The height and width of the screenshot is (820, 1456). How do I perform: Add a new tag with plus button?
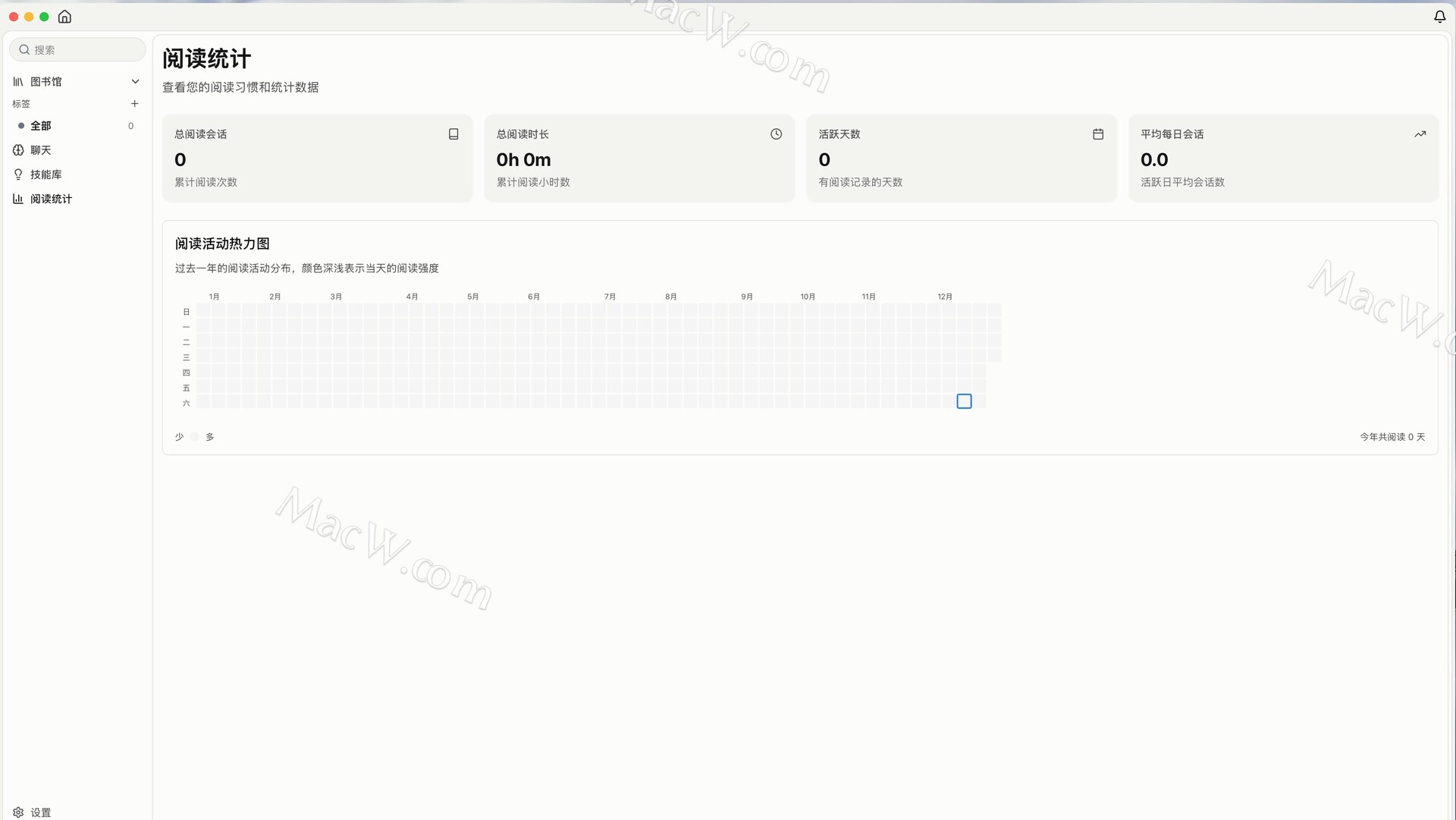point(134,103)
